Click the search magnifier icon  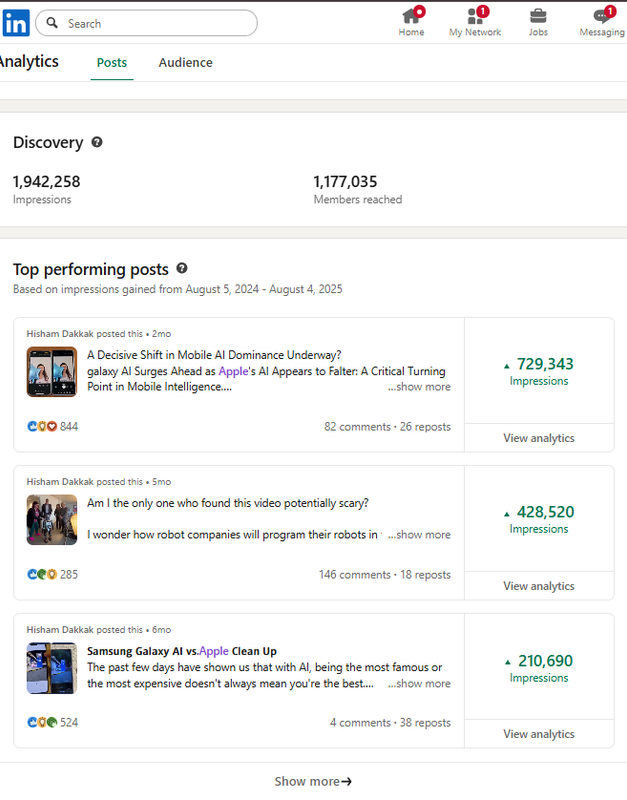[x=52, y=23]
